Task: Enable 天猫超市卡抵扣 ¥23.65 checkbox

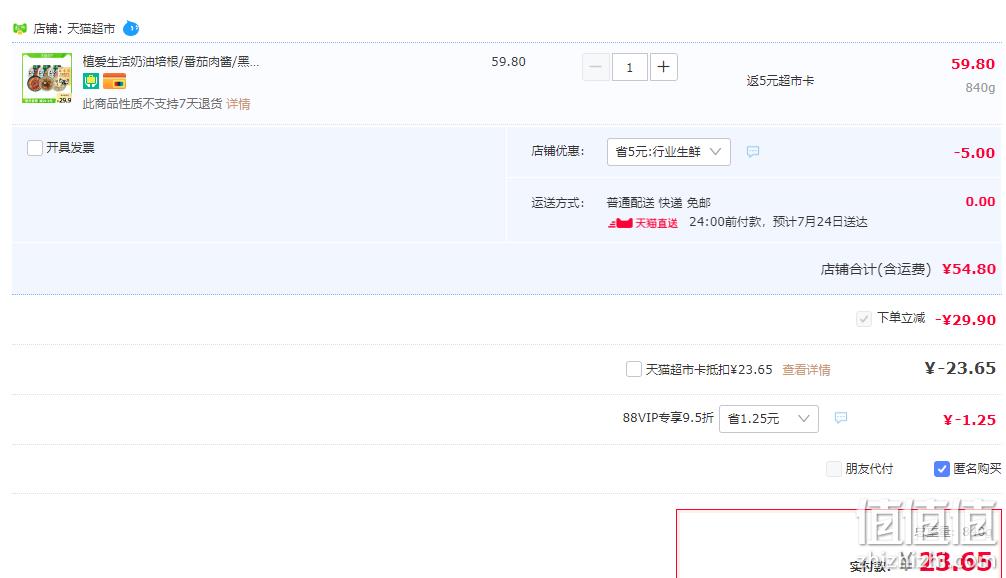Action: click(x=633, y=370)
